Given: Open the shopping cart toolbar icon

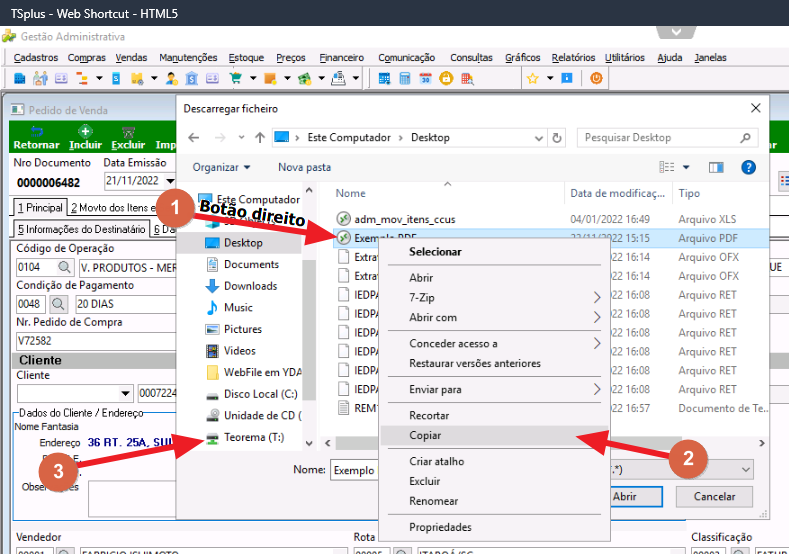Looking at the screenshot, I should 235,78.
